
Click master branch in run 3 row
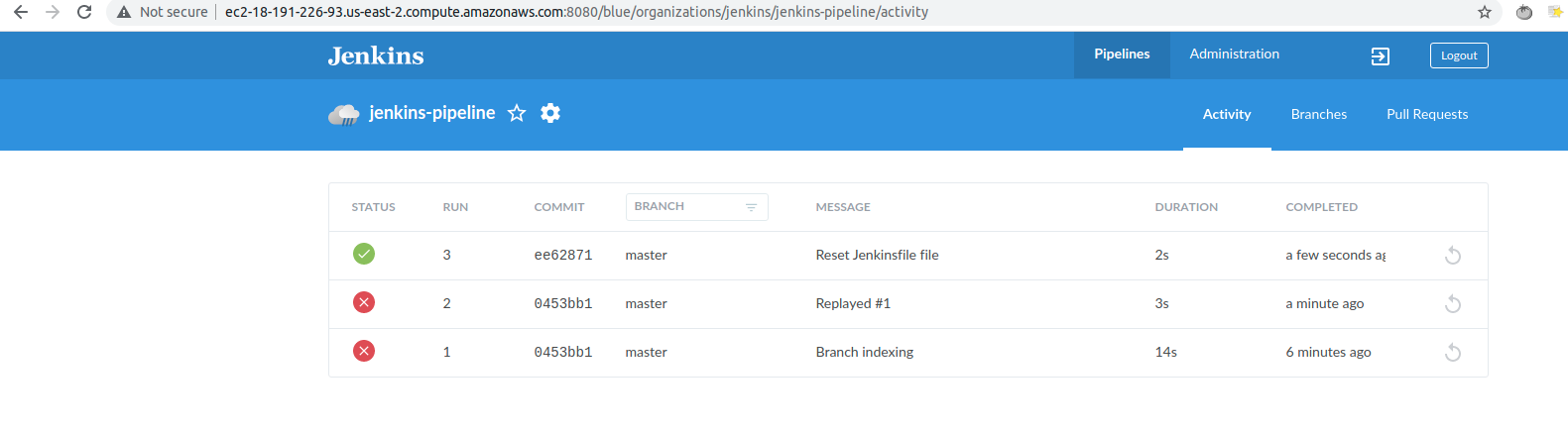click(x=647, y=255)
